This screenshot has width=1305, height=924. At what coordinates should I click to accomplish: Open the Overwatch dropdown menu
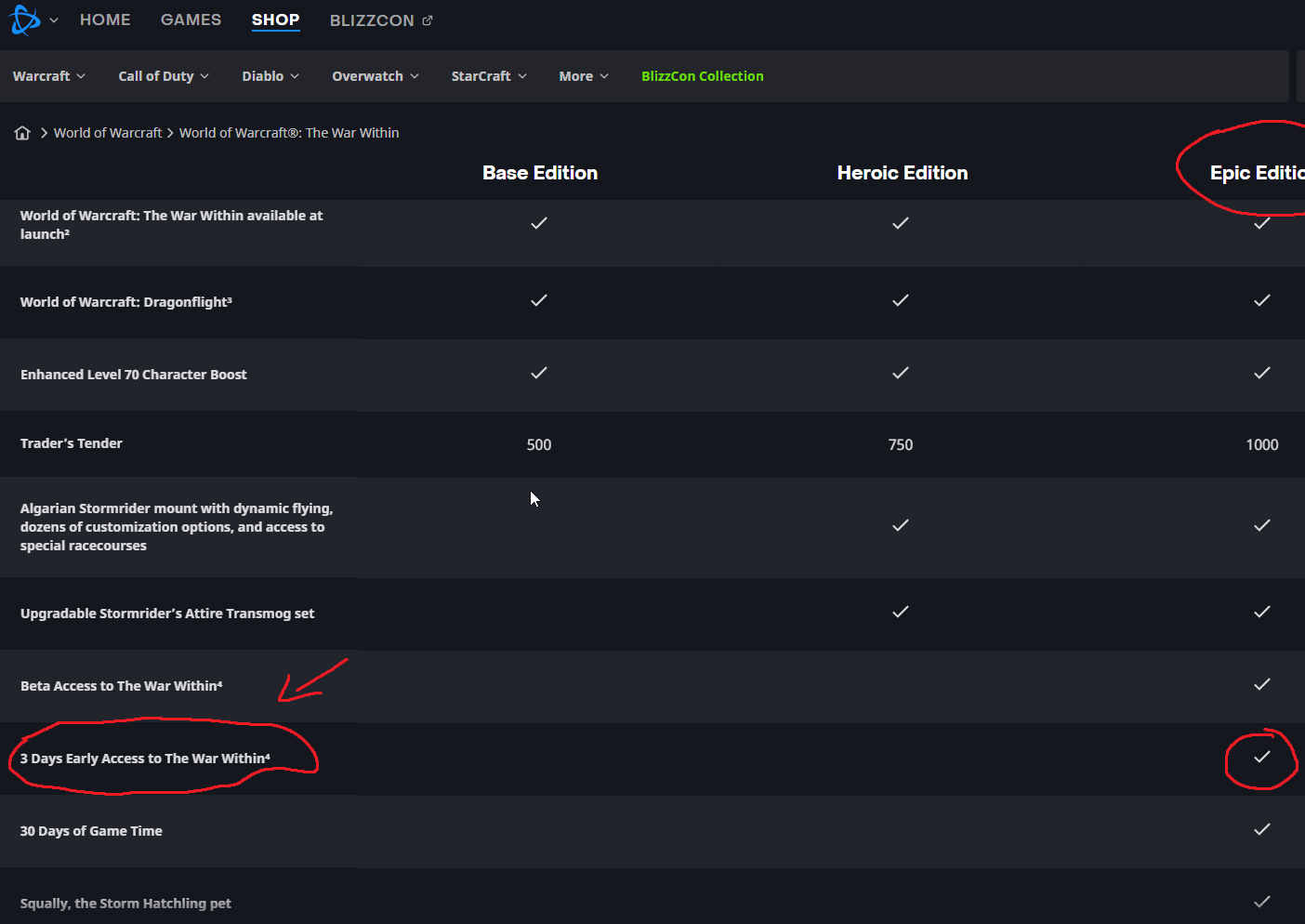pos(376,76)
